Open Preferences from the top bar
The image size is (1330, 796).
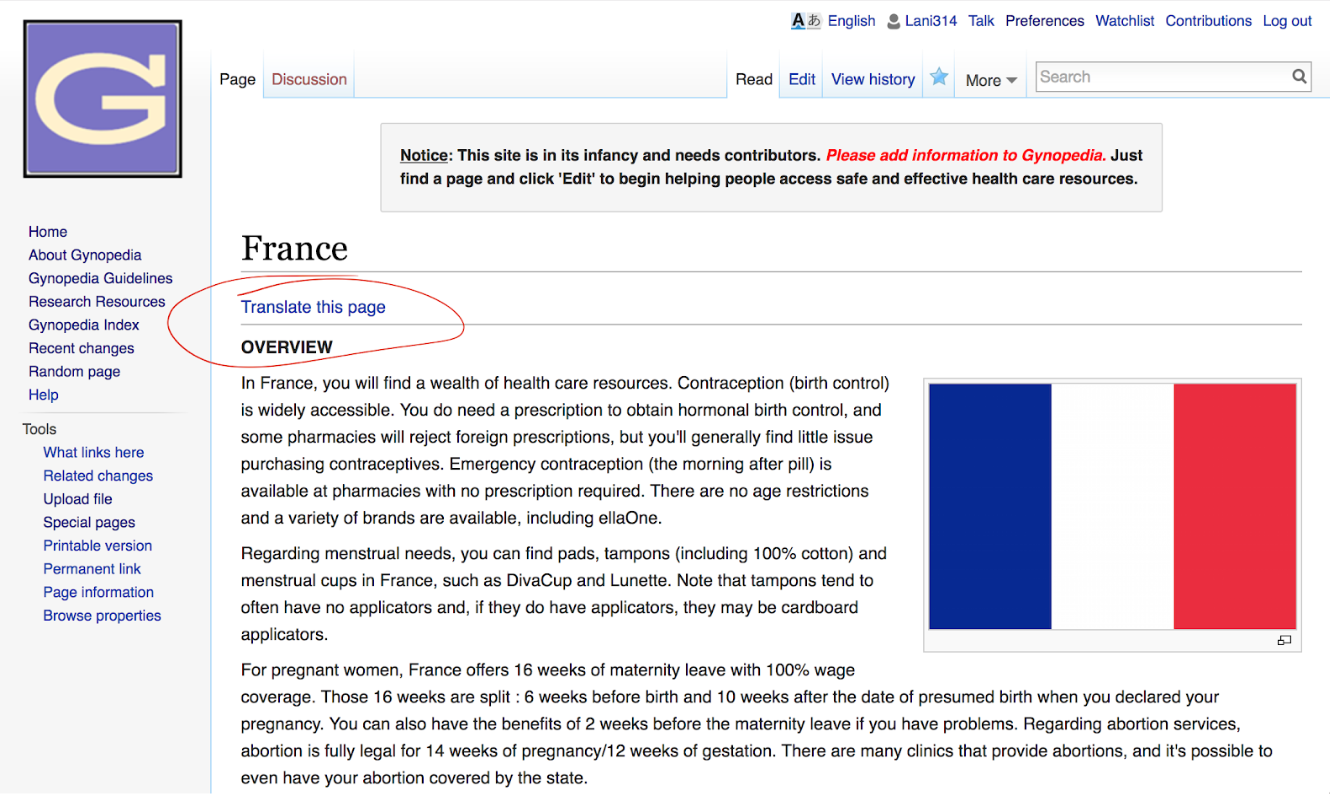point(1044,21)
